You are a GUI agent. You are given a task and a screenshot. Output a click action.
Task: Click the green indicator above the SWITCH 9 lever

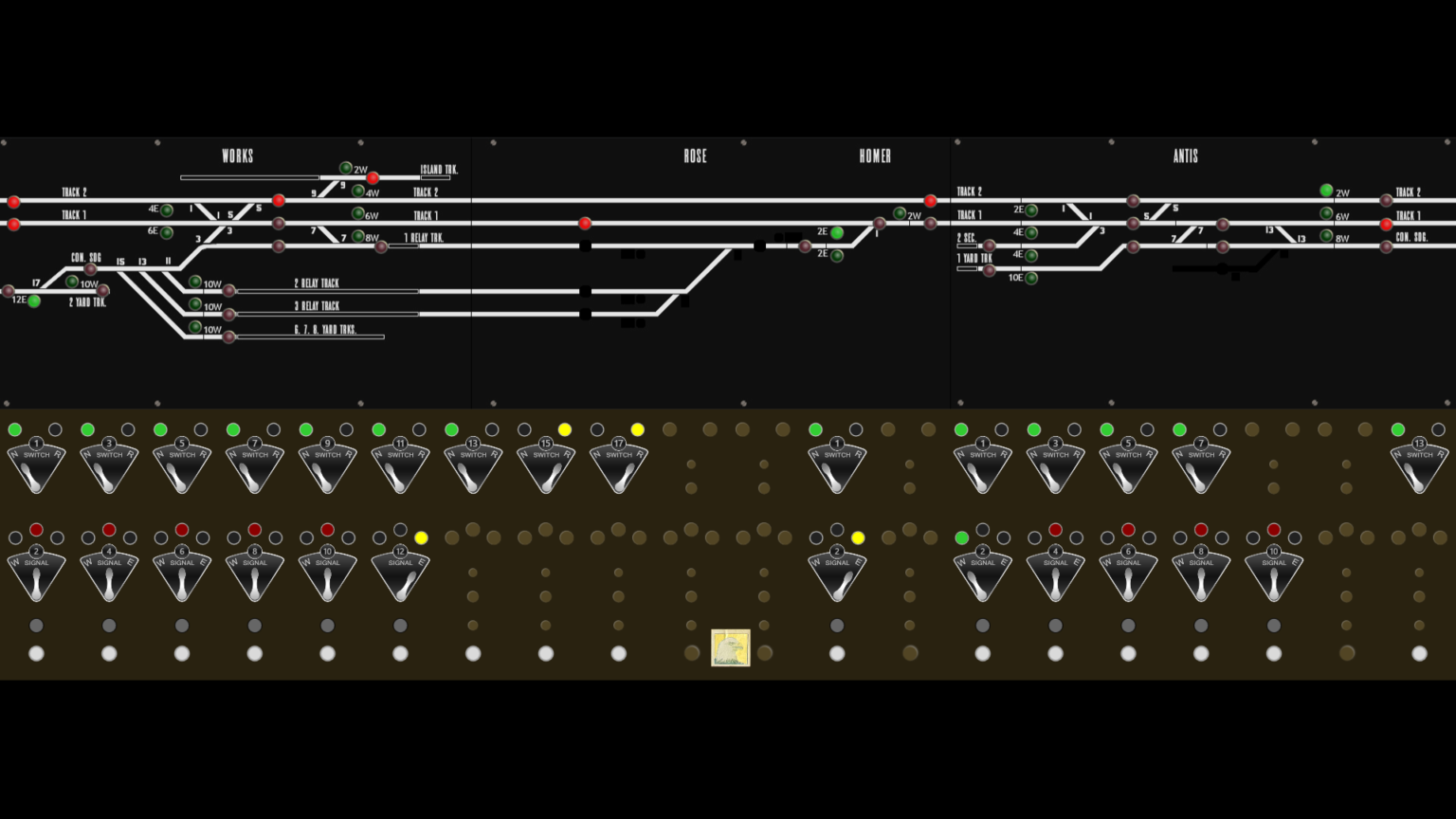tap(307, 429)
